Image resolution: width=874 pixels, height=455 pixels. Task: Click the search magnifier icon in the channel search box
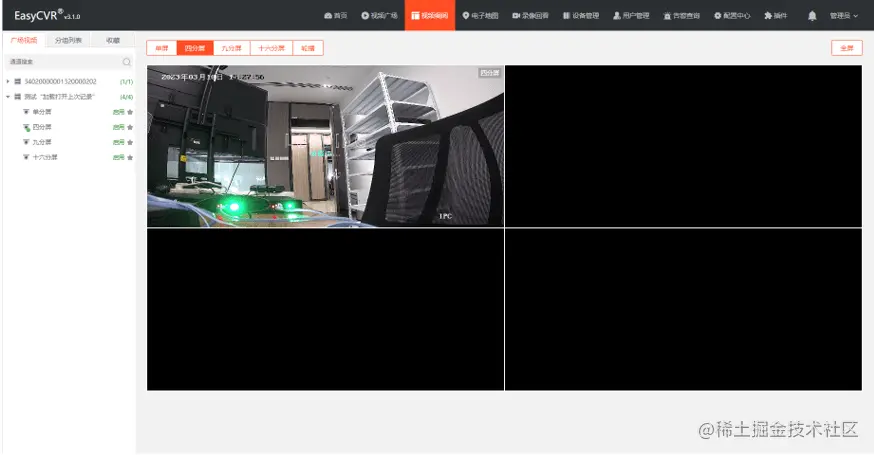(127, 62)
